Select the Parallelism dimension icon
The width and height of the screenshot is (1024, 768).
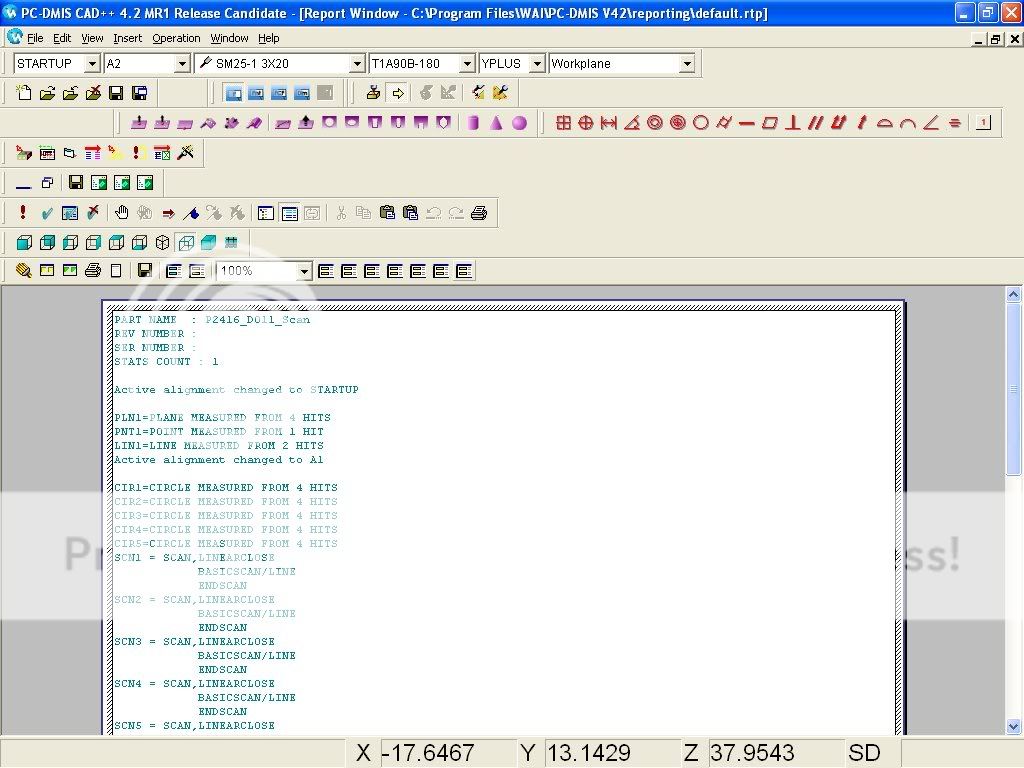click(814, 122)
